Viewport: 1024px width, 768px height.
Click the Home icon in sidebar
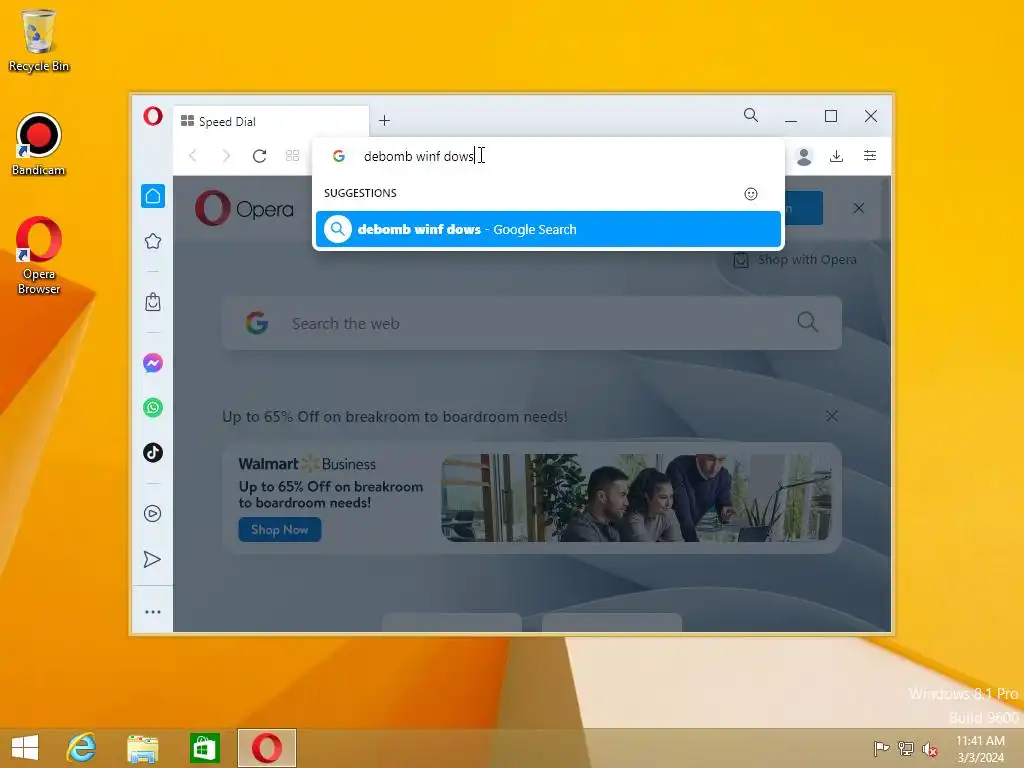tap(153, 196)
